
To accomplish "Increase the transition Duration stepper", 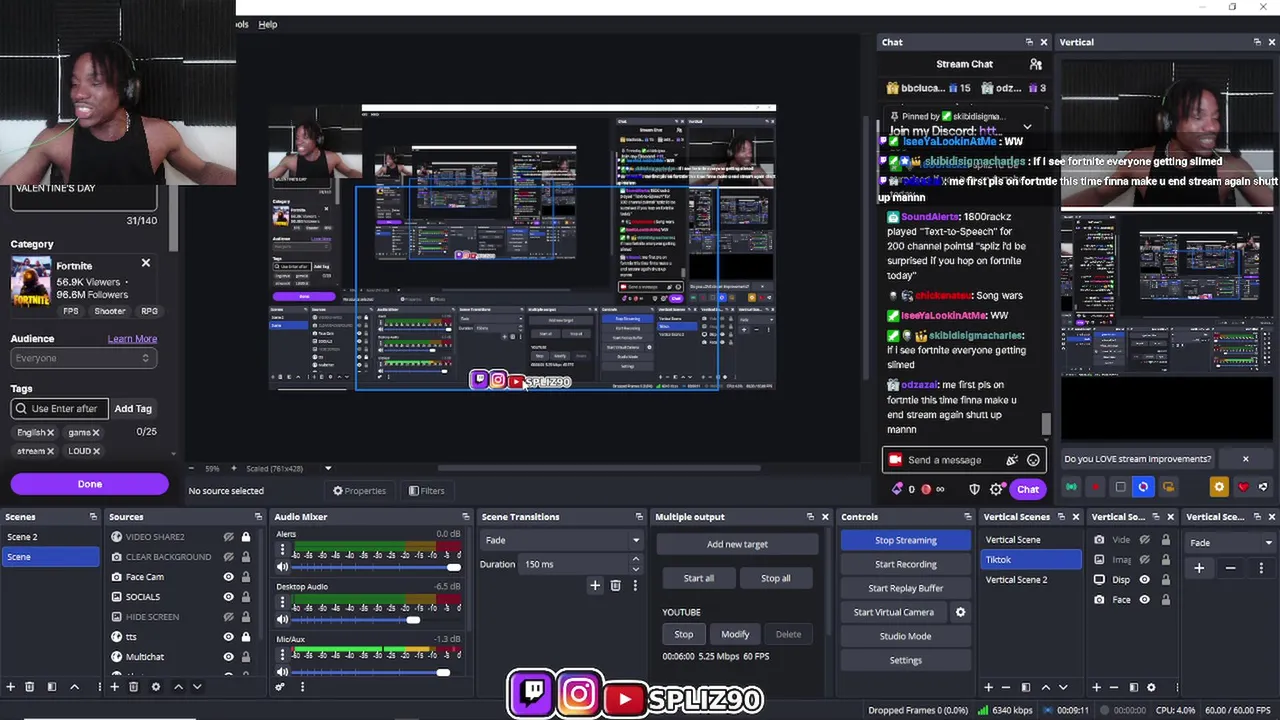I will tap(635, 559).
